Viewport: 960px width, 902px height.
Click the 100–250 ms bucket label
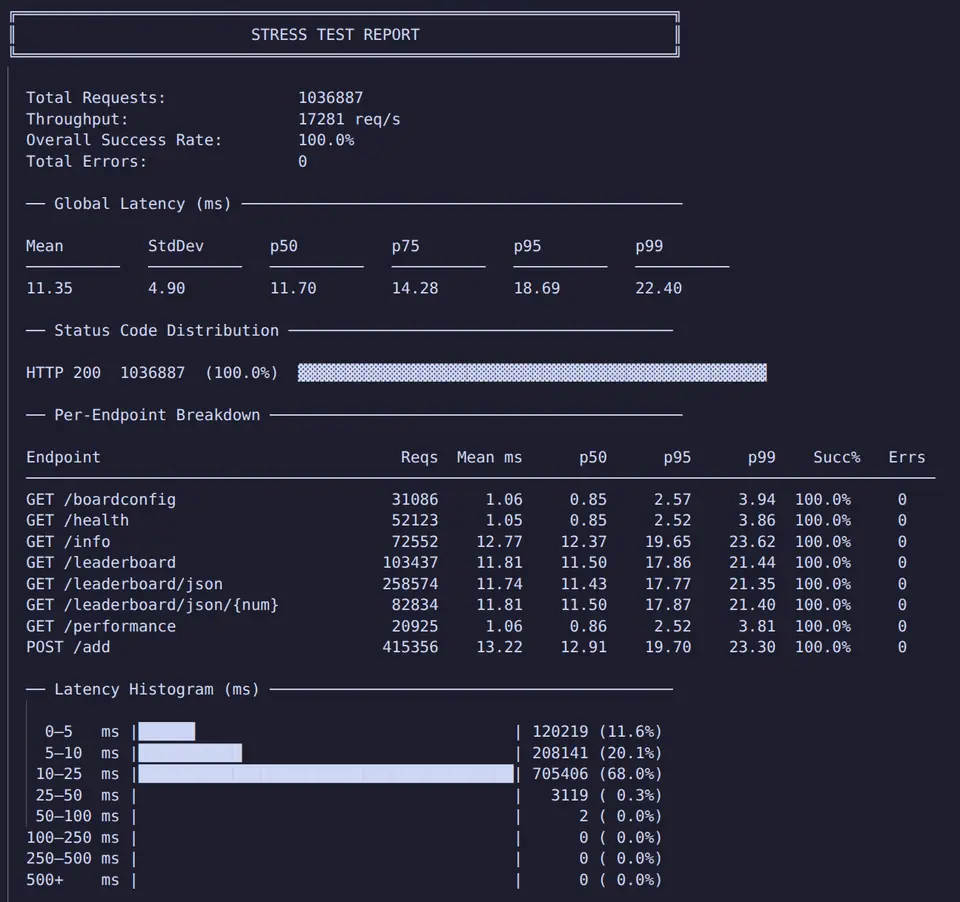[72, 837]
